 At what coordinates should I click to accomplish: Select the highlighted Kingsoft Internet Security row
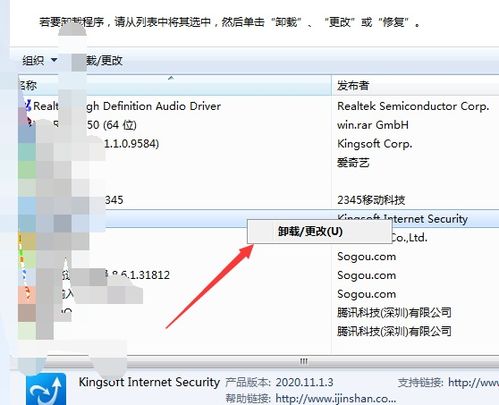point(259,219)
